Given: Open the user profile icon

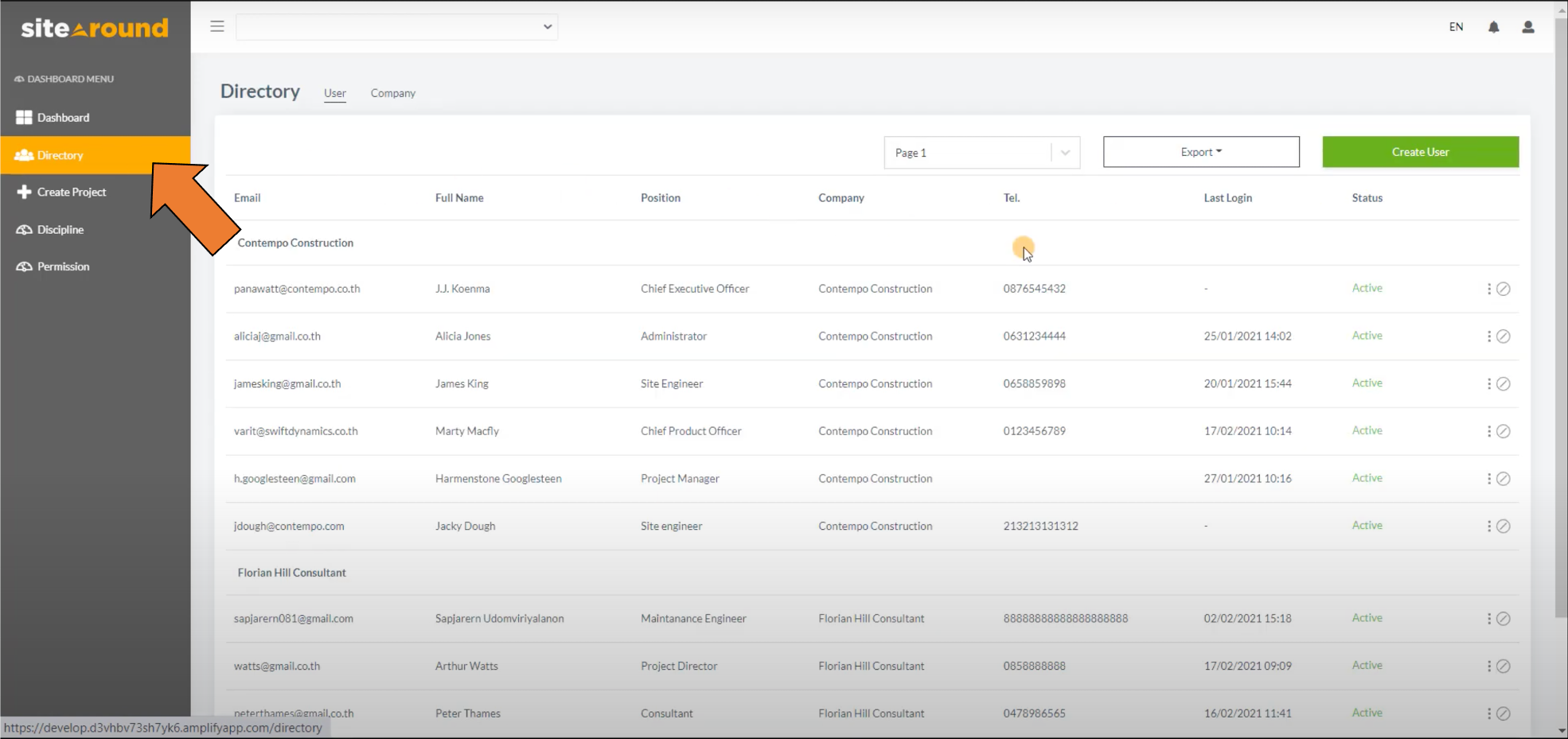Looking at the screenshot, I should pos(1527,27).
